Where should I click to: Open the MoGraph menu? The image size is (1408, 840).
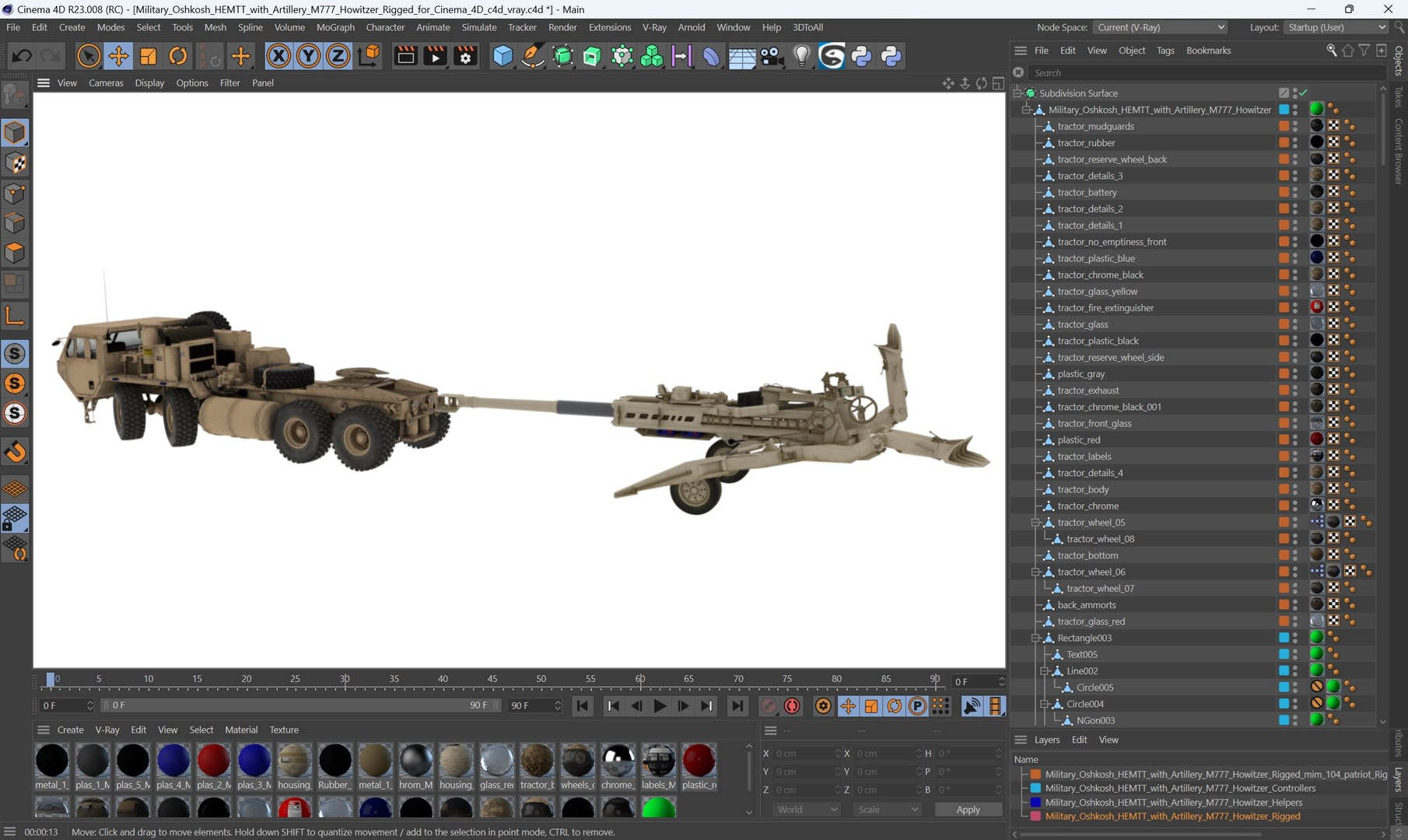(335, 27)
